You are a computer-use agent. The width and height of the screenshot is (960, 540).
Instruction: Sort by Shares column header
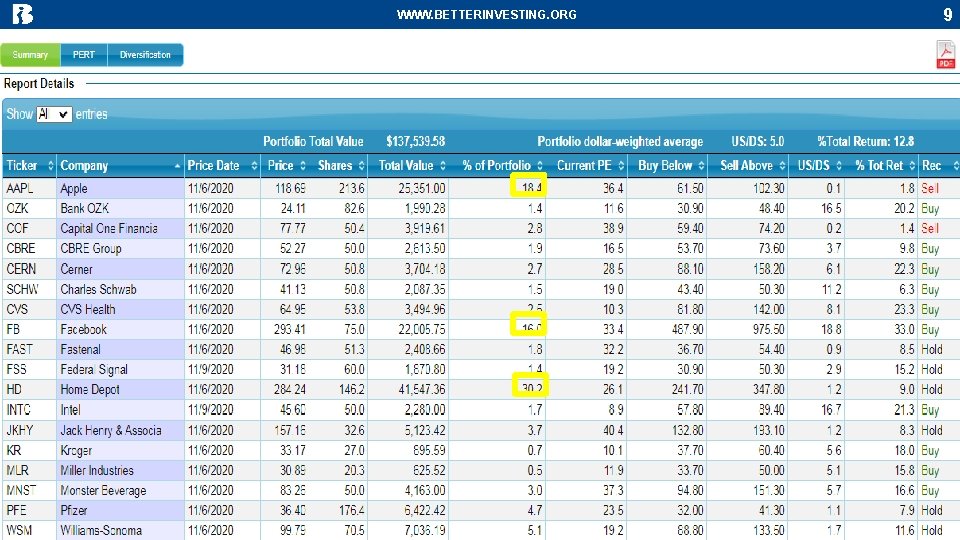coord(340,165)
